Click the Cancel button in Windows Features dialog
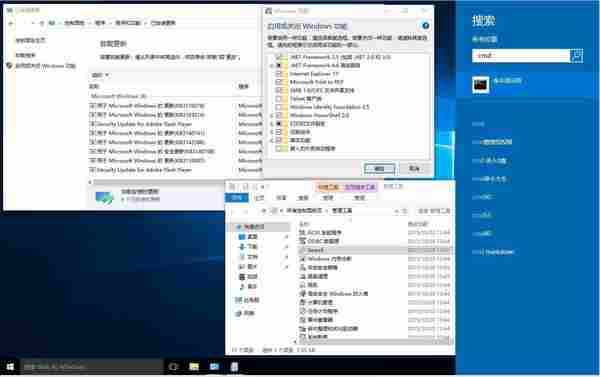The height and width of the screenshot is (377, 600). (x=414, y=168)
